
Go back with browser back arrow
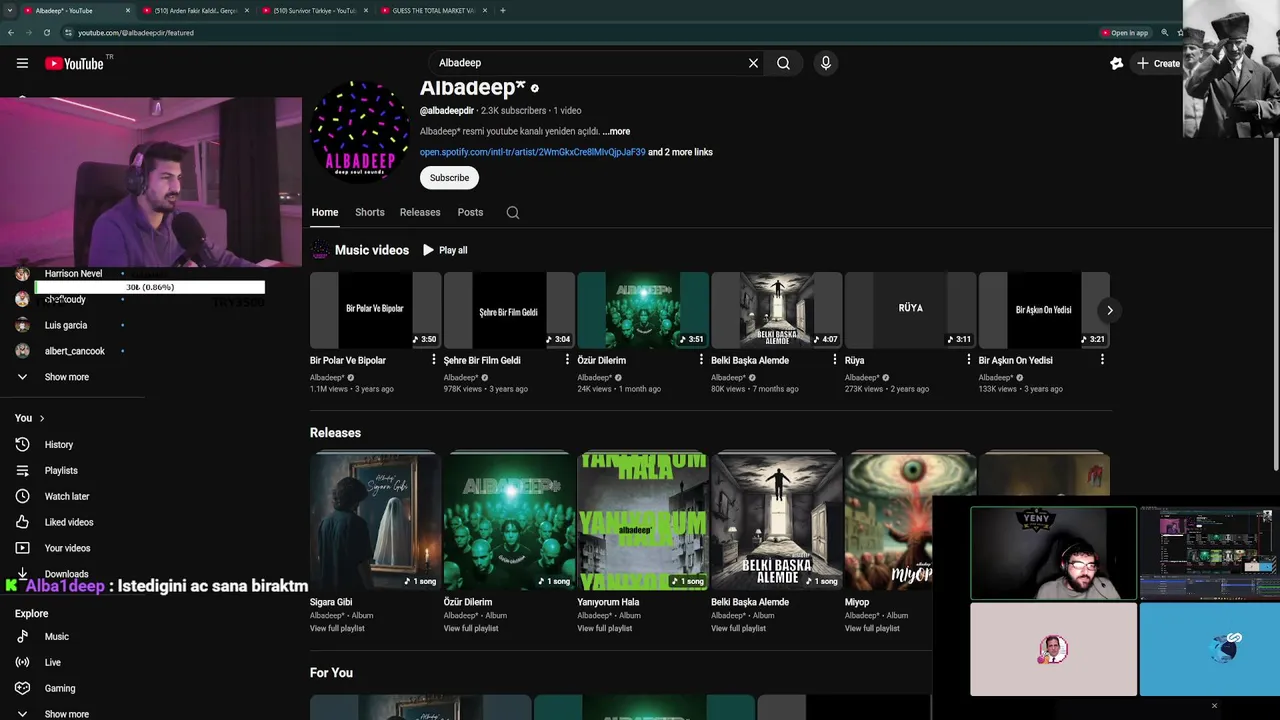coord(10,33)
